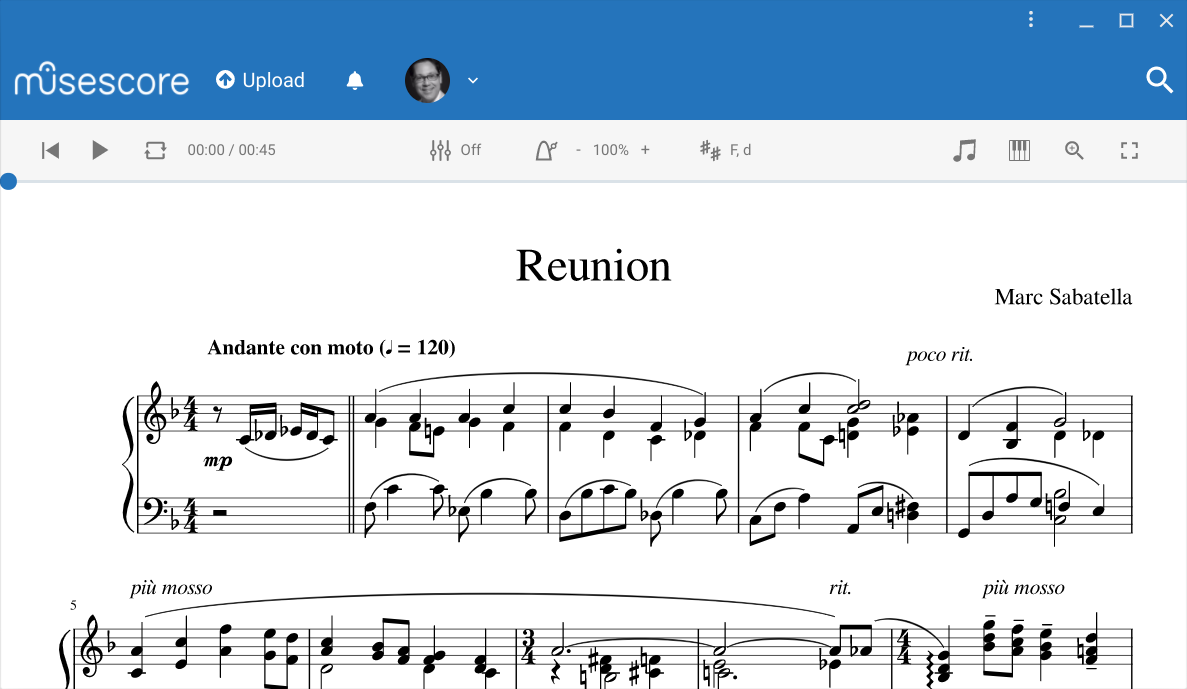Expand the profile dropdown chevron

[x=473, y=80]
